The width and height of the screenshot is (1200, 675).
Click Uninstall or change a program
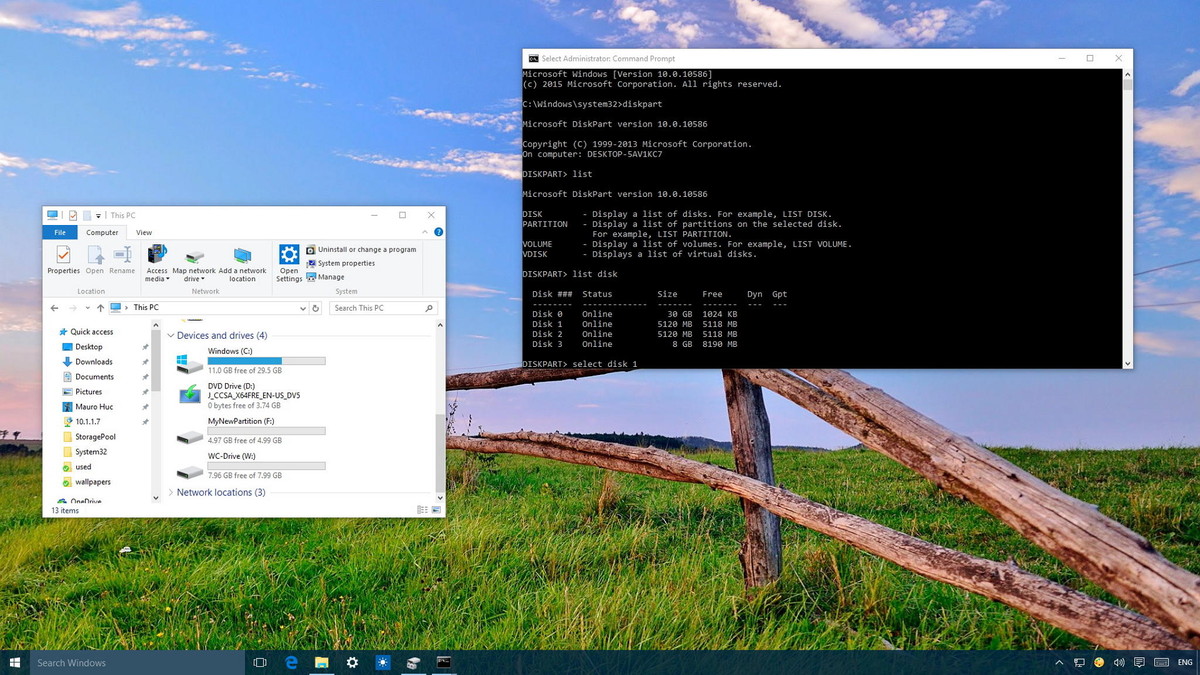click(x=361, y=249)
